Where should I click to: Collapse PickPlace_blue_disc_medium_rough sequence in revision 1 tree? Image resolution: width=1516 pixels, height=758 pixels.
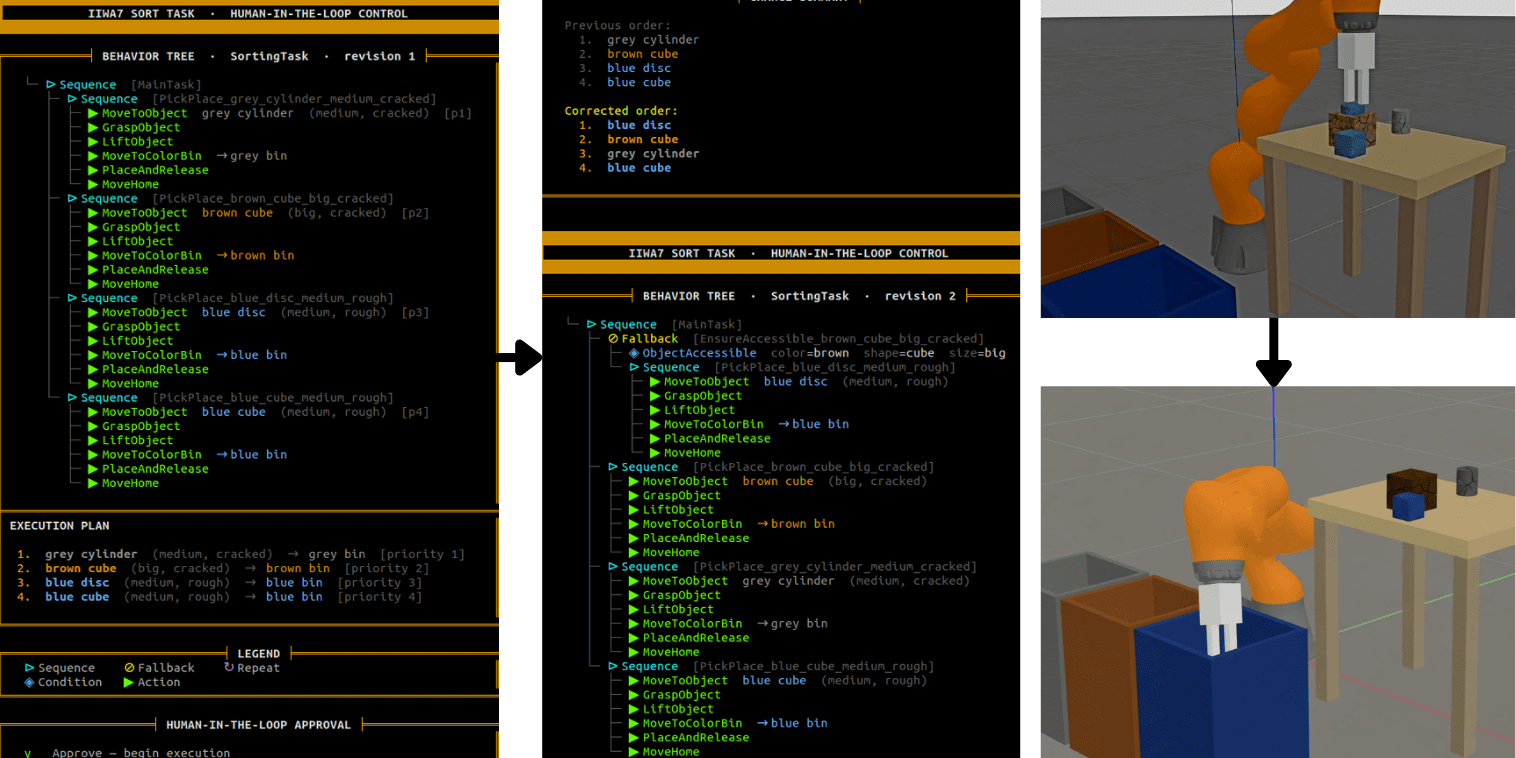tap(72, 298)
